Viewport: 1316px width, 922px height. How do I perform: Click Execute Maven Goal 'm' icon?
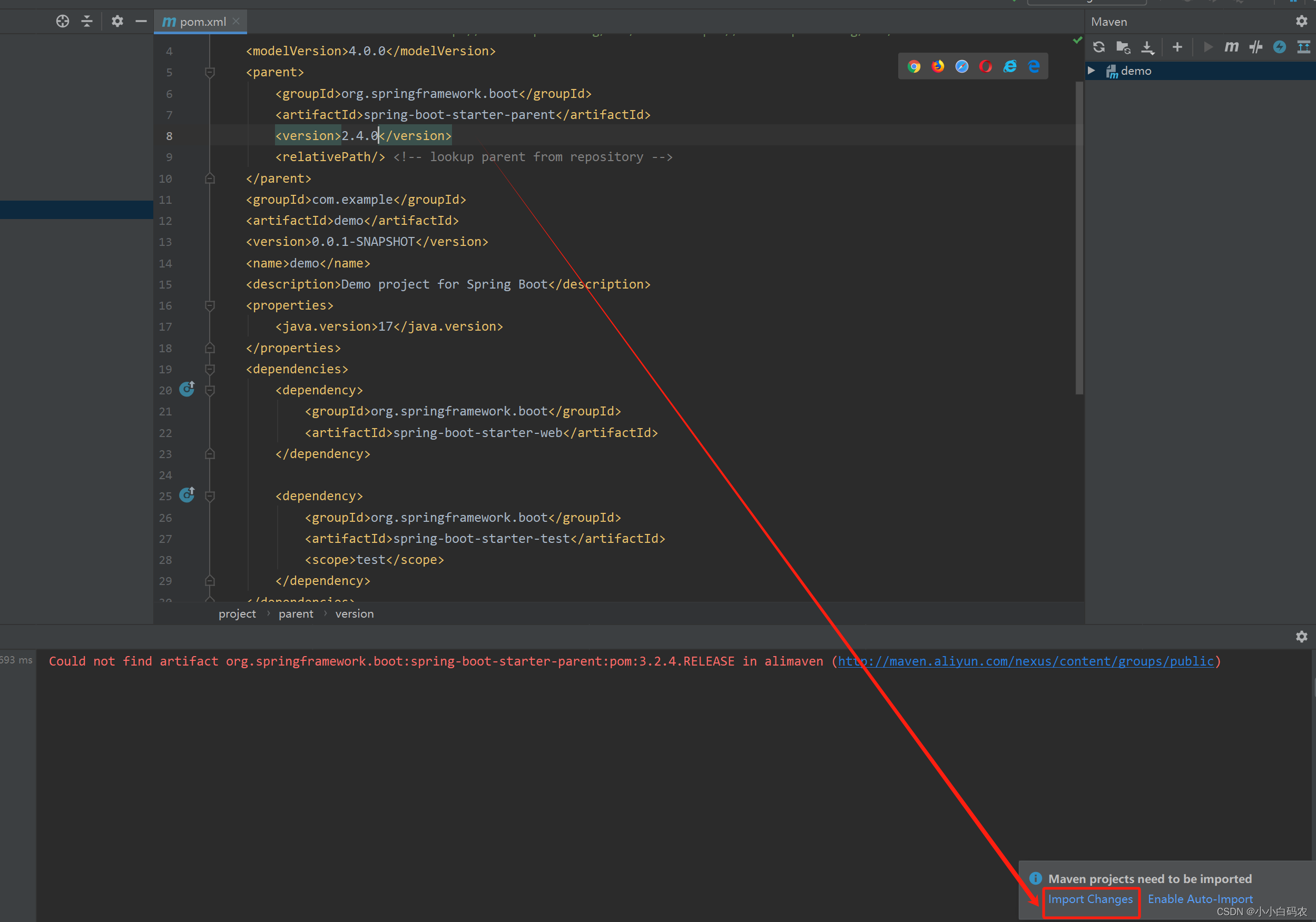[1231, 47]
